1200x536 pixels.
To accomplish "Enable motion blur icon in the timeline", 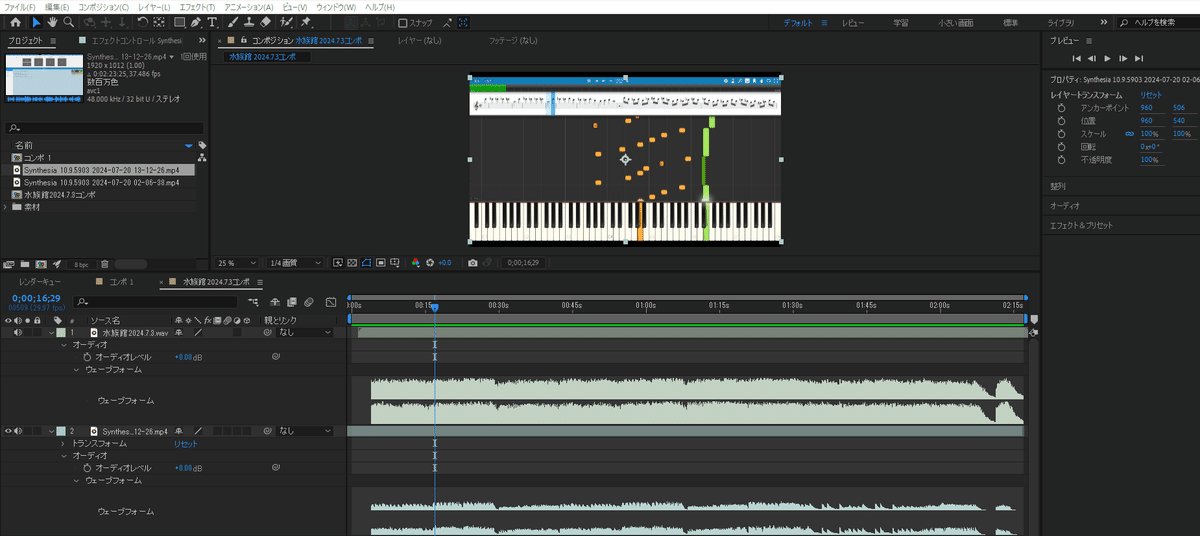I will [308, 302].
